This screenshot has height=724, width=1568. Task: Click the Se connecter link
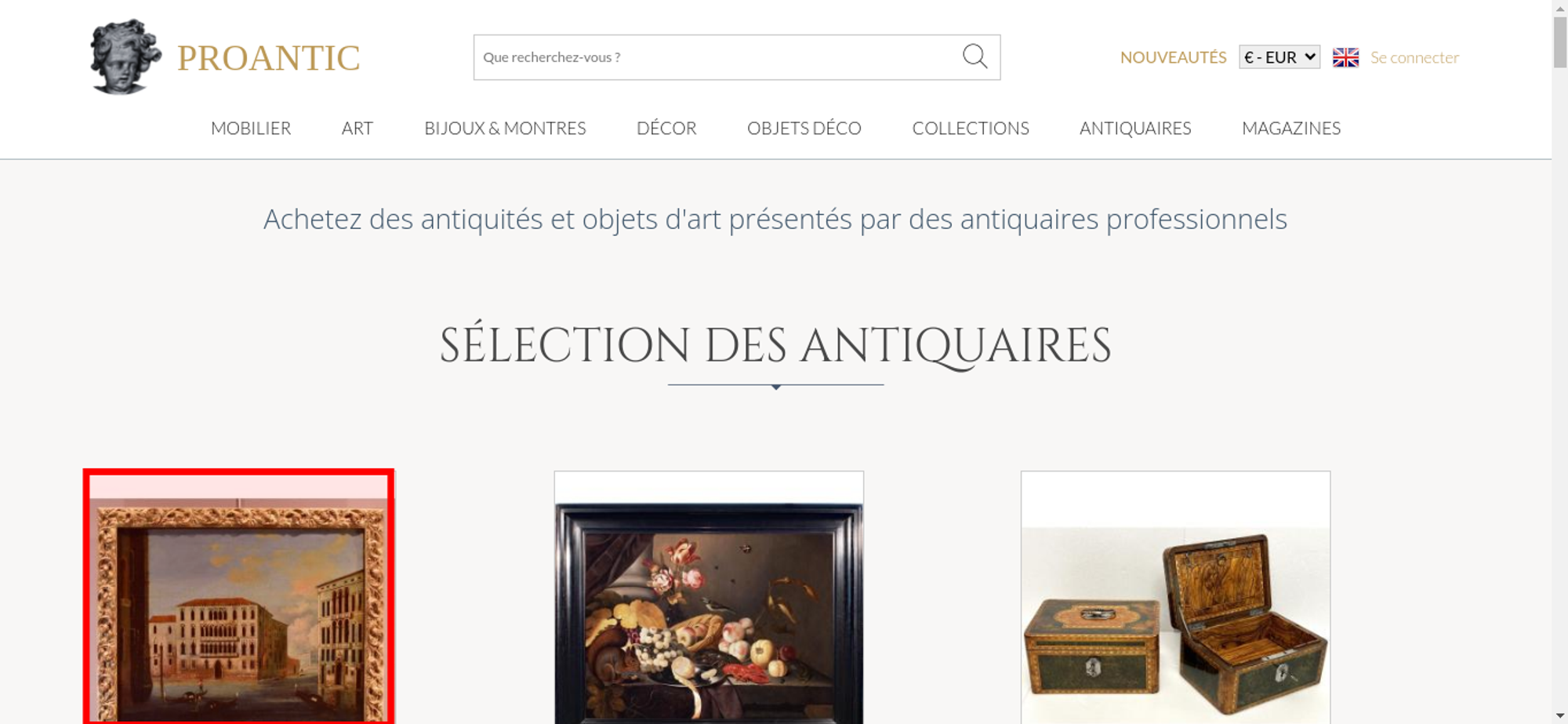pos(1414,57)
